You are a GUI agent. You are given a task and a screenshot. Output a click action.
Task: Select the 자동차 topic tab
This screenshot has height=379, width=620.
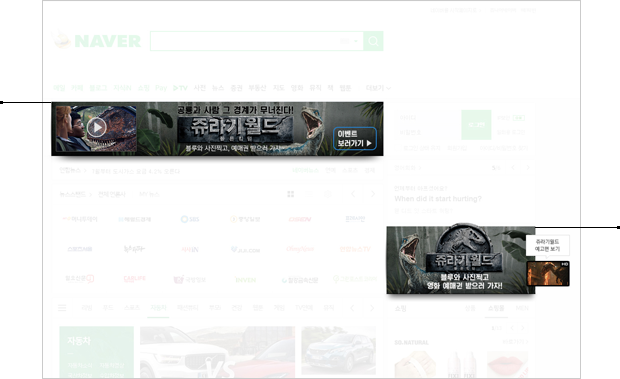[158, 307]
